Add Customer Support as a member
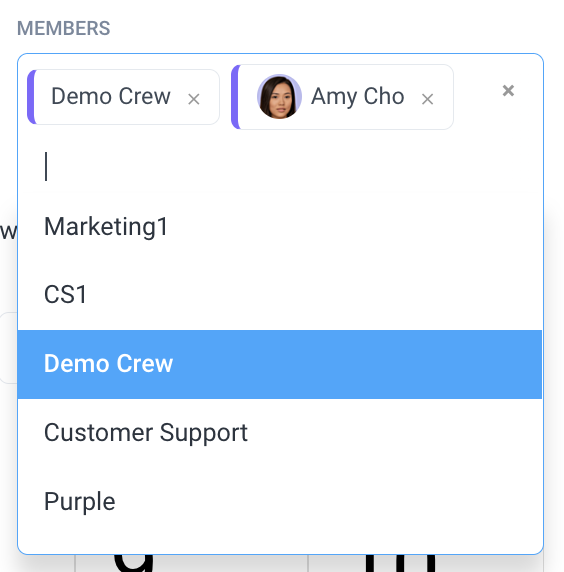564x572 pixels. pyautogui.click(x=280, y=433)
